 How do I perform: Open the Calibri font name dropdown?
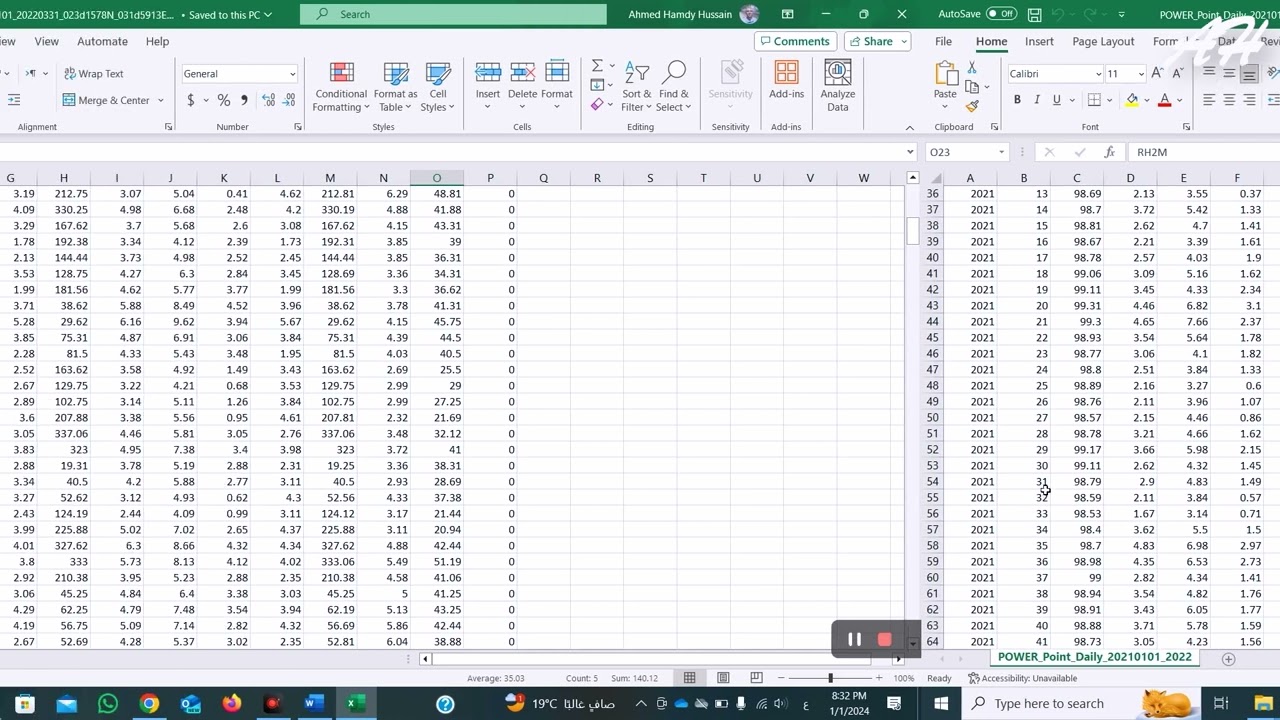tap(1097, 74)
